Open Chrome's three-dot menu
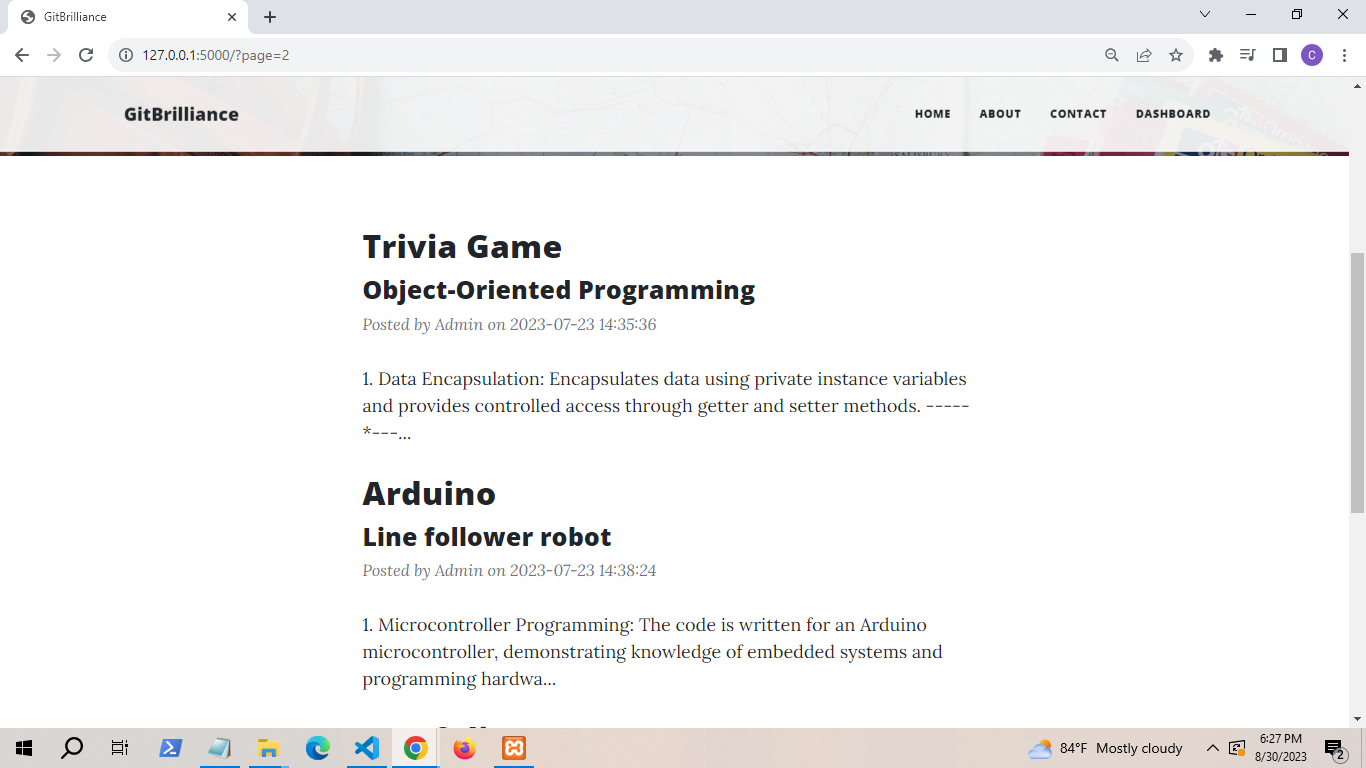 pyautogui.click(x=1344, y=55)
